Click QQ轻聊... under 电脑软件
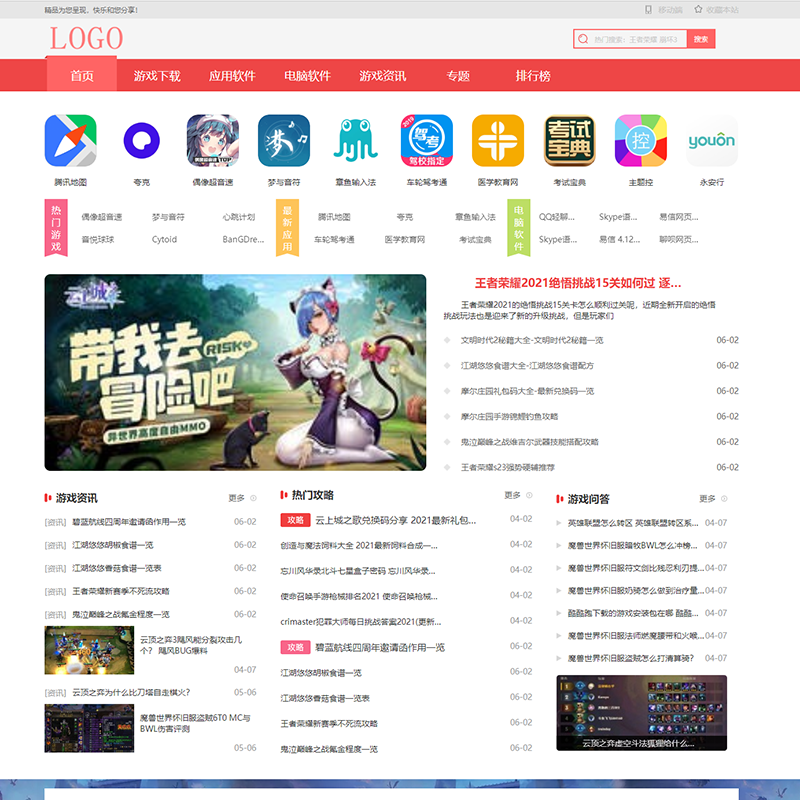Image resolution: width=800 pixels, height=800 pixels. (557, 217)
